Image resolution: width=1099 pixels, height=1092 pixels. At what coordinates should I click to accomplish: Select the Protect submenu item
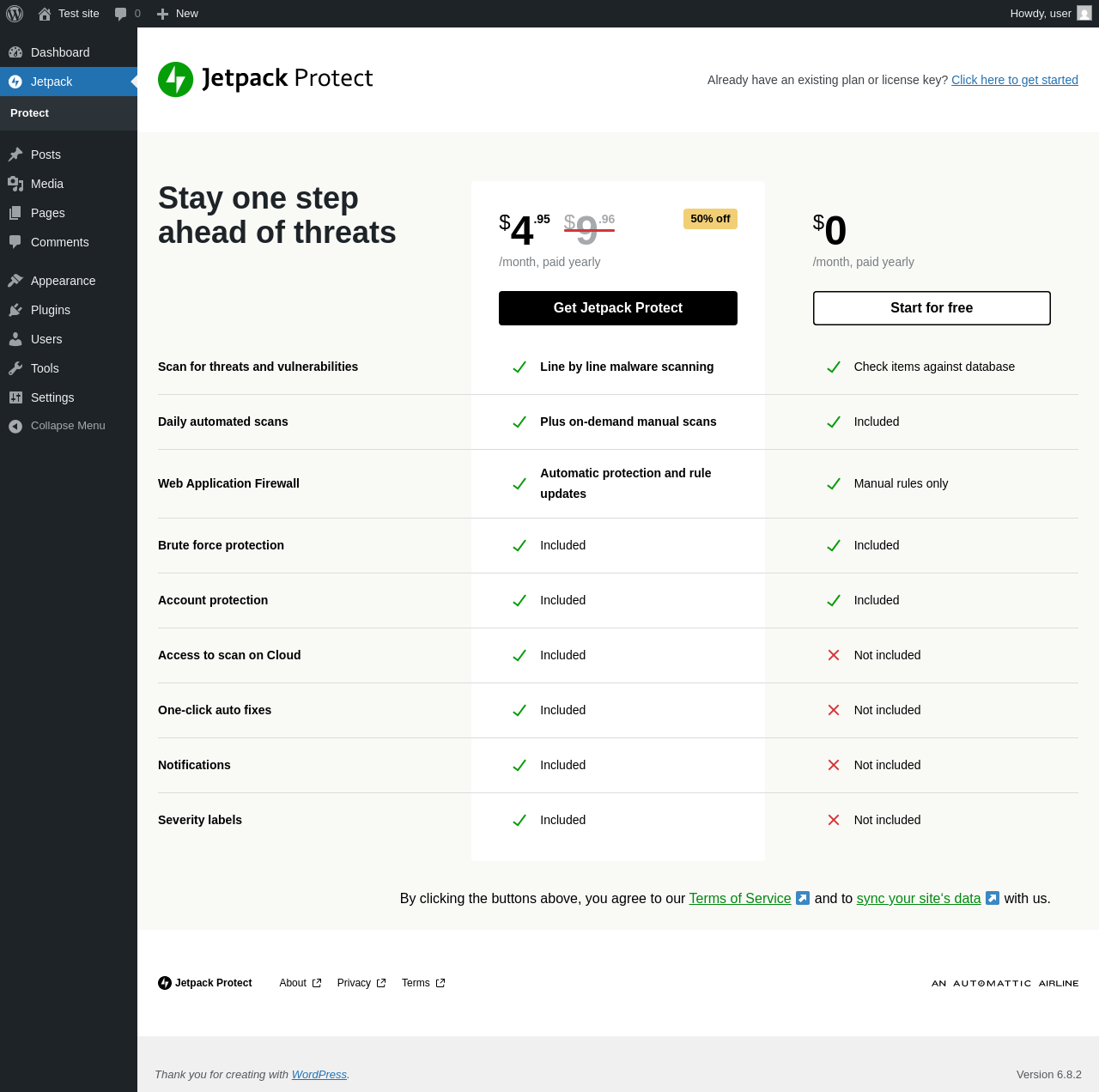[x=69, y=113]
